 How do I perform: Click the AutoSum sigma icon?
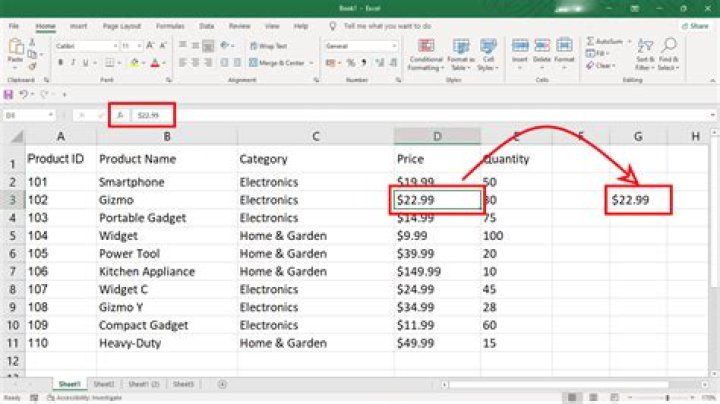pos(591,40)
